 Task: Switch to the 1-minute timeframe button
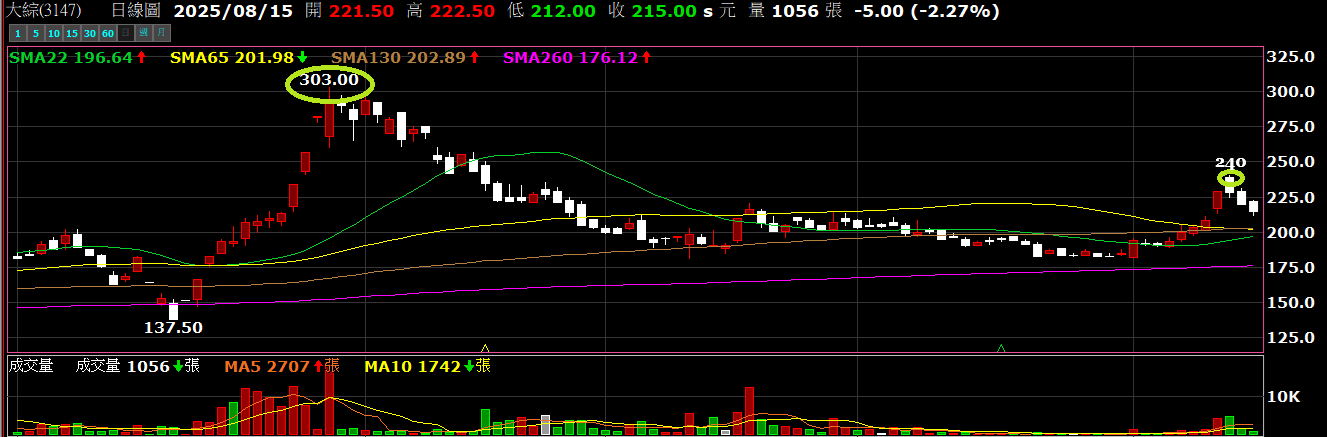point(16,34)
